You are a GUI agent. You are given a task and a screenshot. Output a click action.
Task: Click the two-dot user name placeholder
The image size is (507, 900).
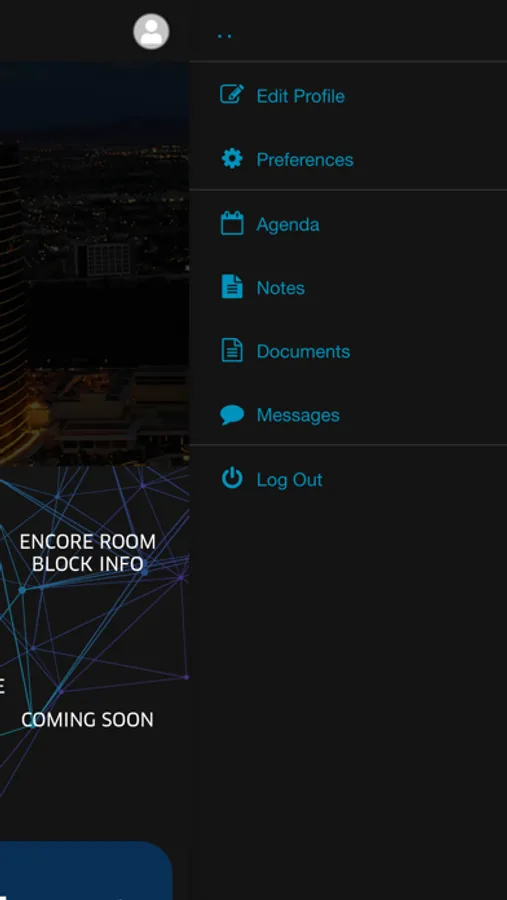(x=225, y=37)
